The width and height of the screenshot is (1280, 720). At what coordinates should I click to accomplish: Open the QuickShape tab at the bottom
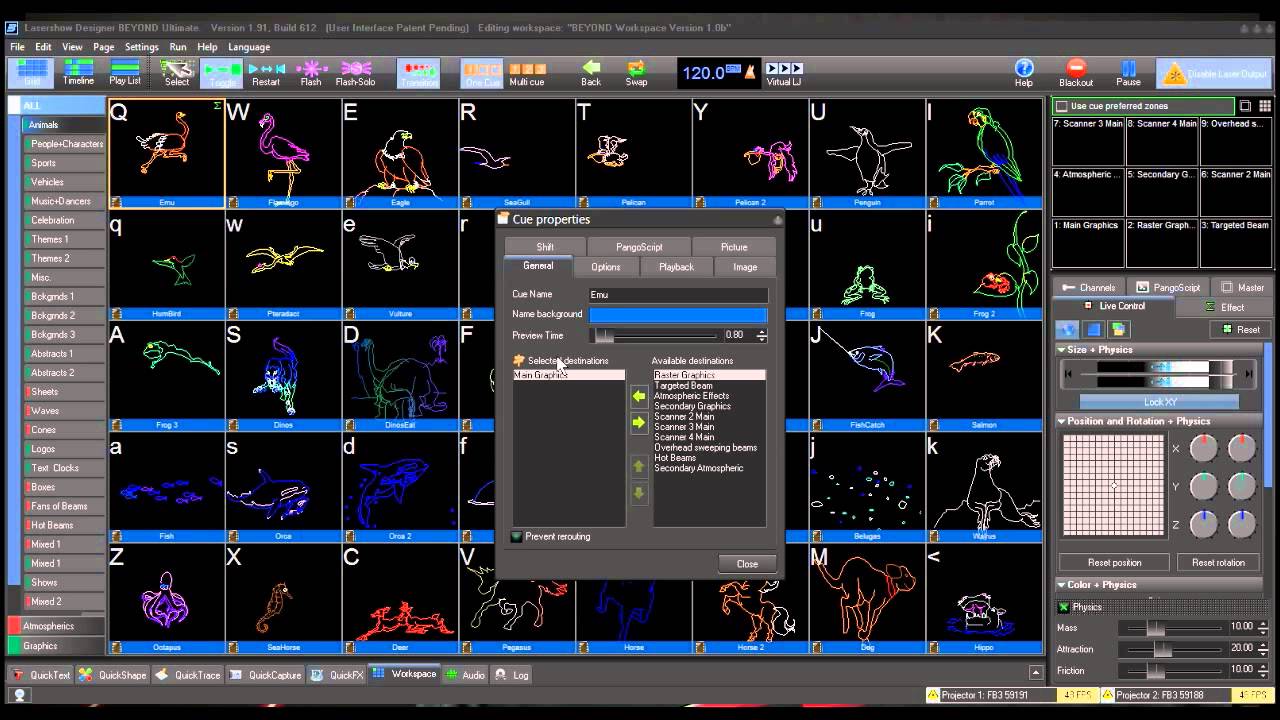point(113,675)
